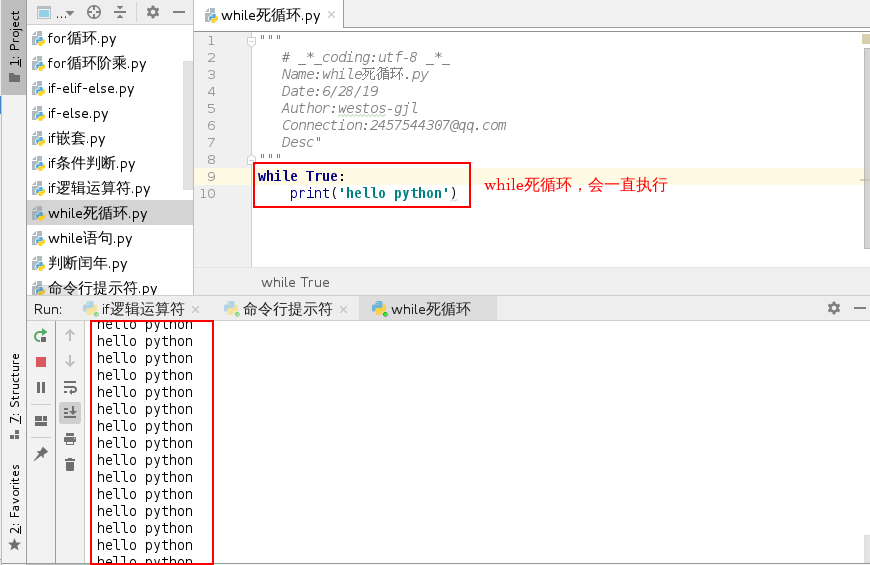Pause the program output
This screenshot has height=565, width=870.
pyautogui.click(x=41, y=387)
